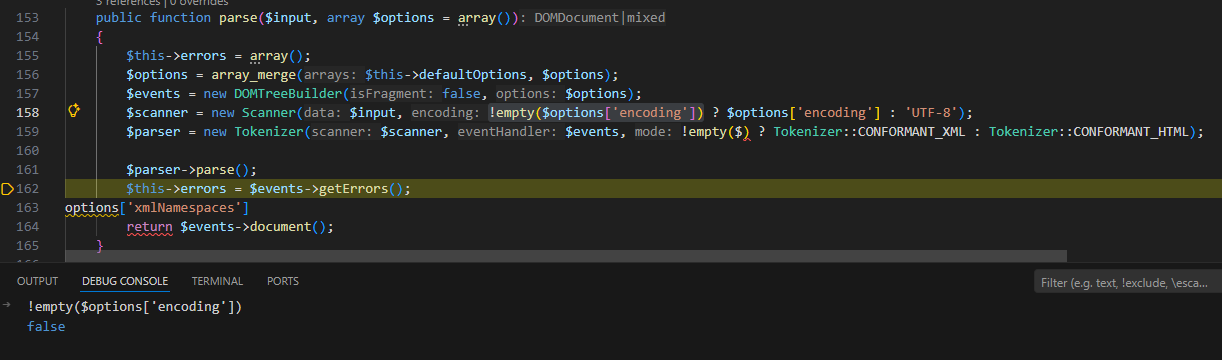Viewport: 1222px width, 360px height.
Task: Click the 'getErrors' method call on line 162
Action: [x=353, y=188]
